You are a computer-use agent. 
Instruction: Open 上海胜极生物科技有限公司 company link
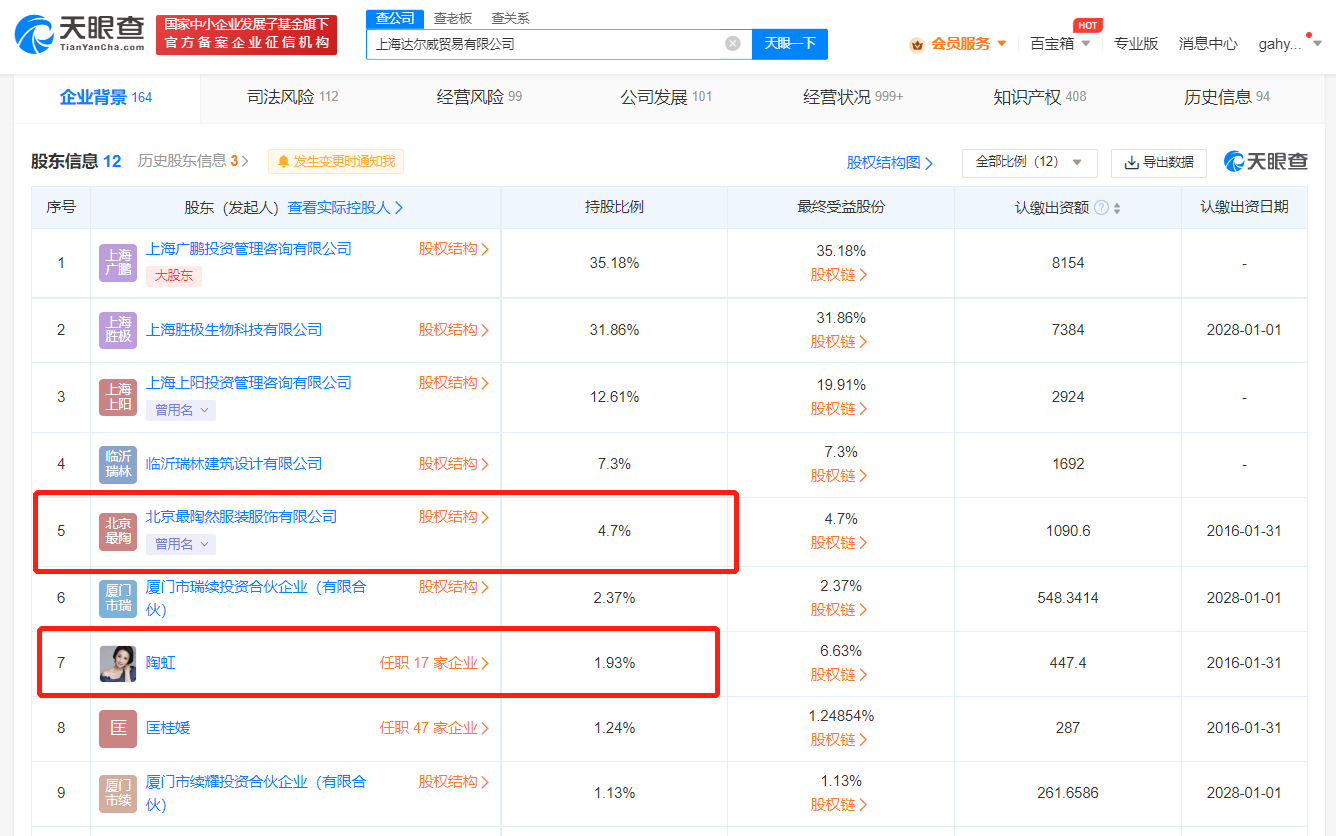coord(234,330)
